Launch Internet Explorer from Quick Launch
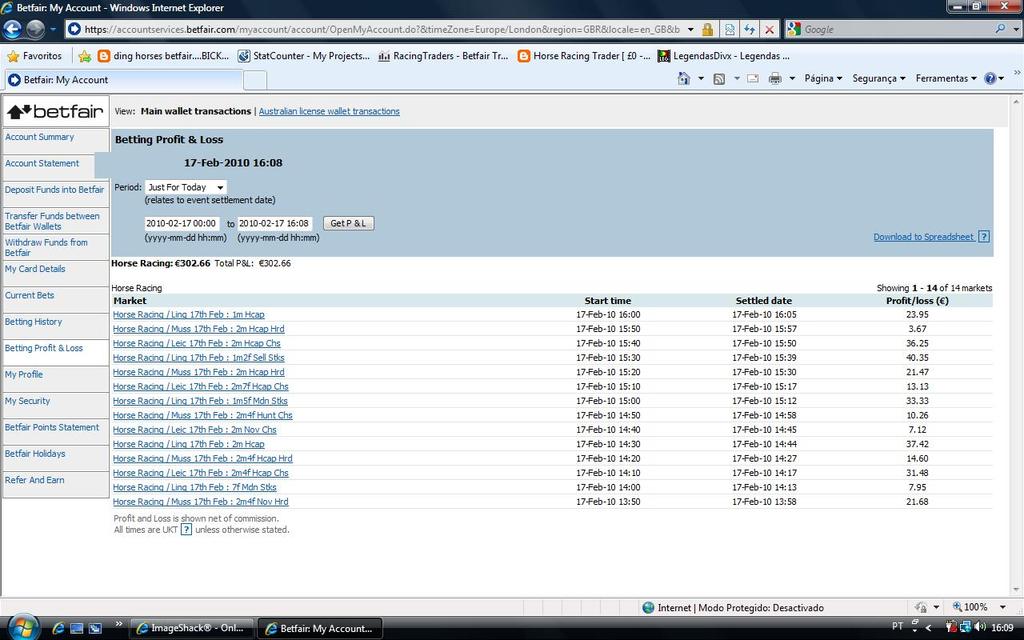Viewport: 1024px width, 640px height. 58,628
